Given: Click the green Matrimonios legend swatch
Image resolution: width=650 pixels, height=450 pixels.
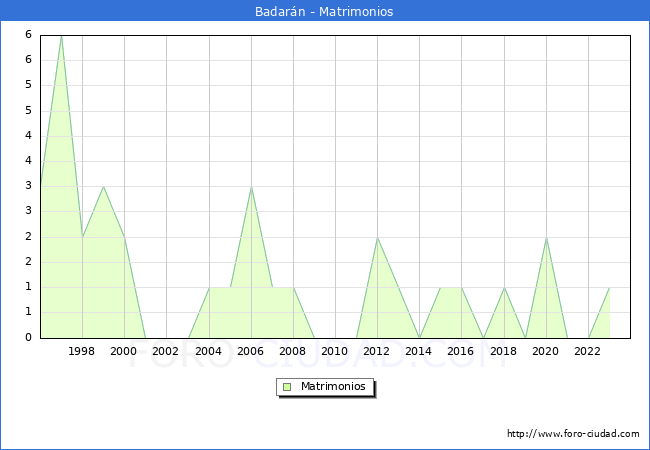Looking at the screenshot, I should (x=287, y=387).
